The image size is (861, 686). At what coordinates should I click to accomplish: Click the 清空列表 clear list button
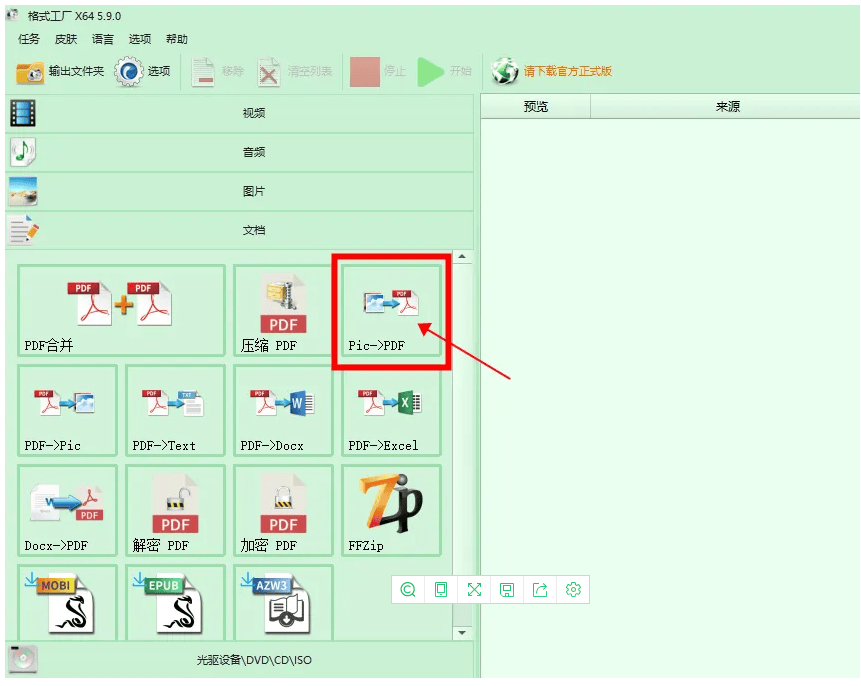(x=295, y=71)
